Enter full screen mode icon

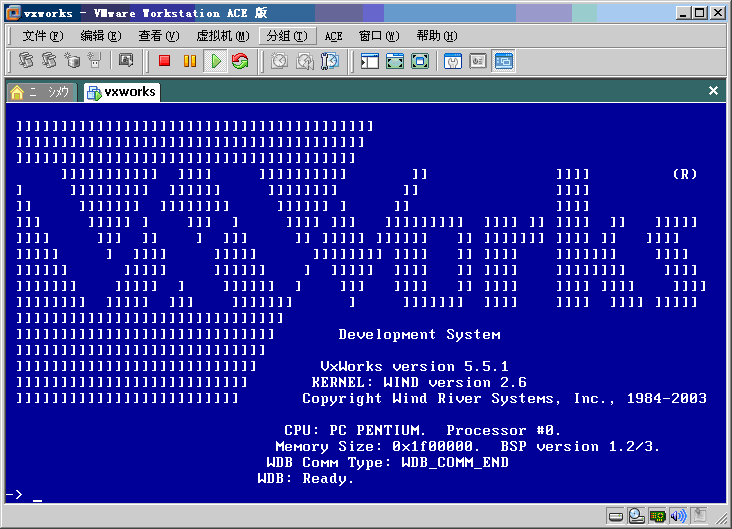click(420, 61)
